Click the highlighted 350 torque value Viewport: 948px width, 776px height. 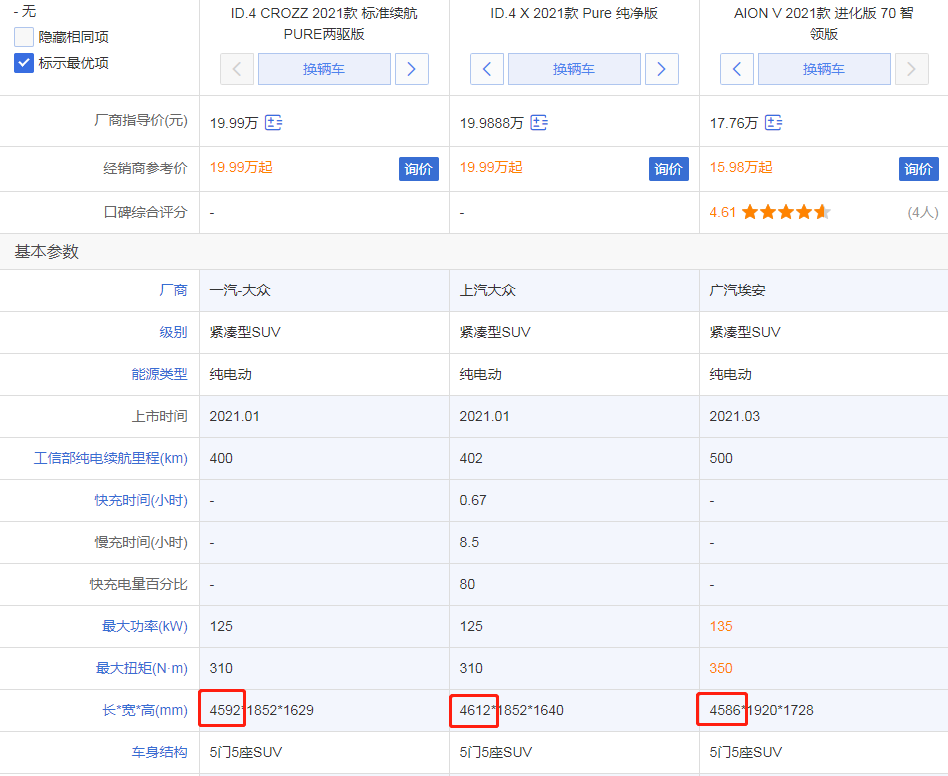(x=721, y=668)
